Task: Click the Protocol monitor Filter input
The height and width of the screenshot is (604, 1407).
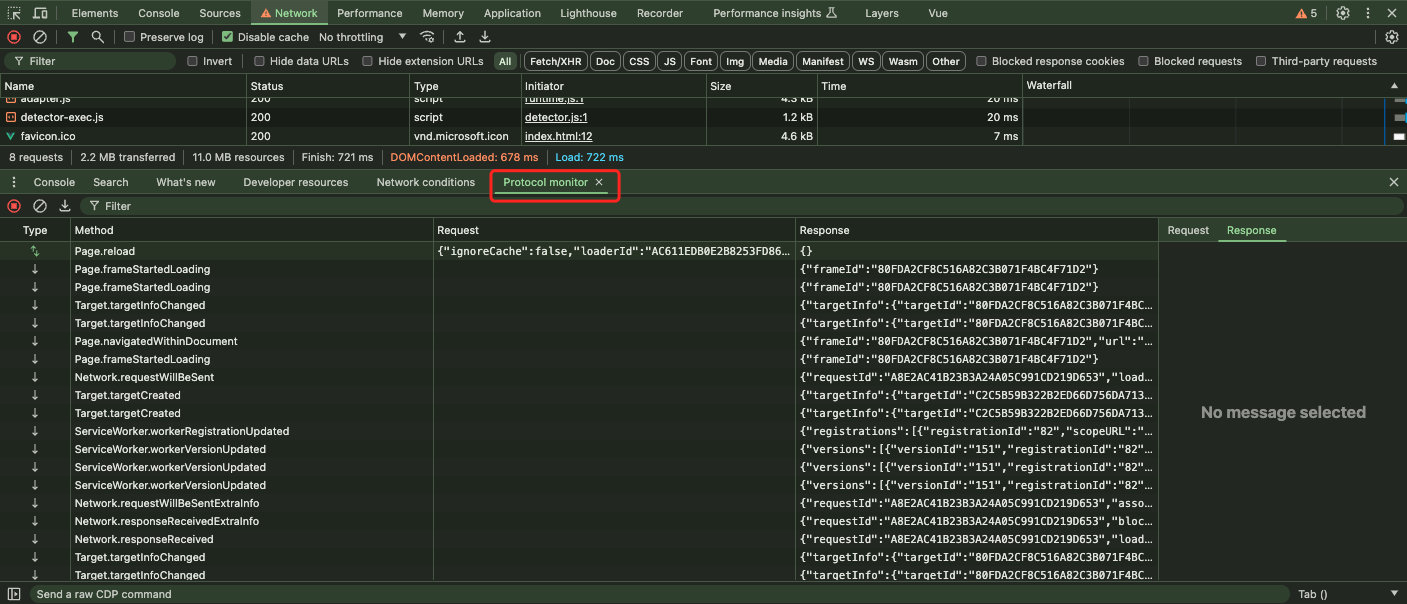Action: pos(740,206)
